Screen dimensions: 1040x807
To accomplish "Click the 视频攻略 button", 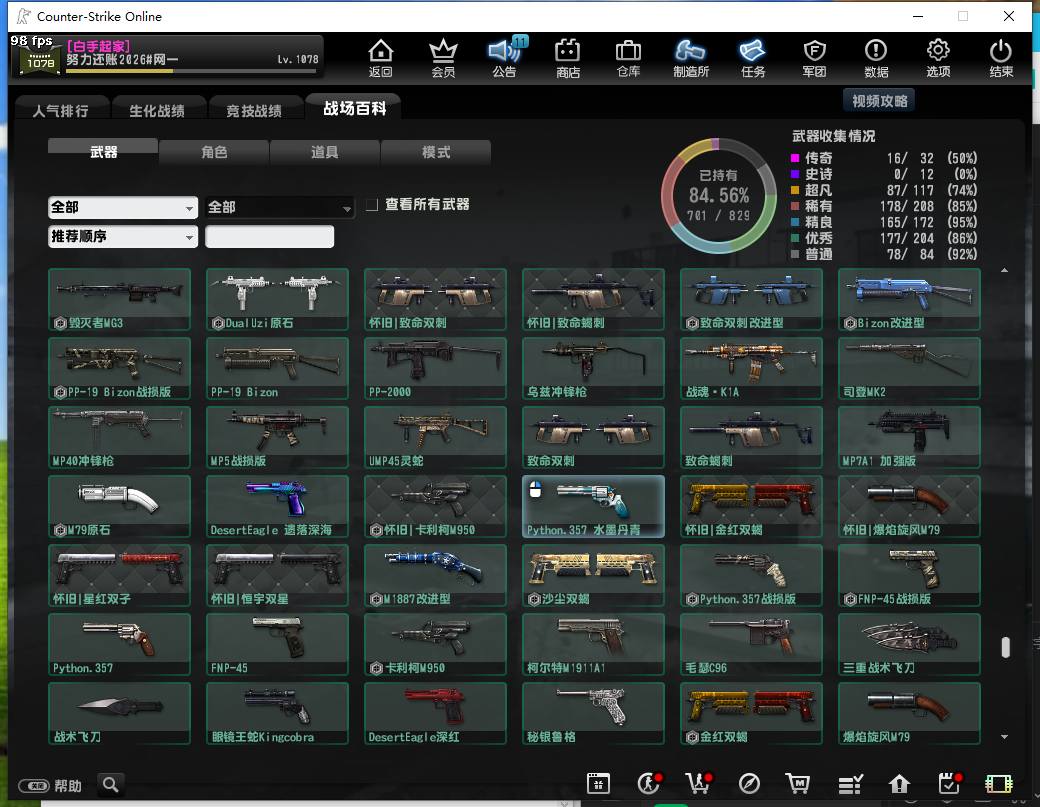I will tap(879, 101).
